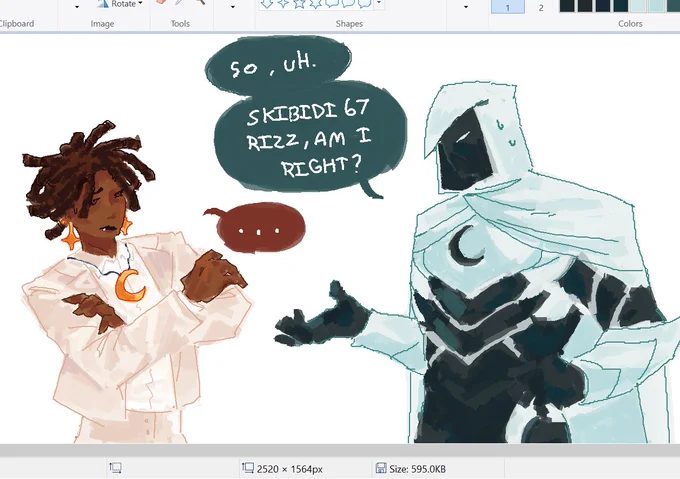
Task: Click the 'Shapes' group label
Action: click(x=349, y=24)
